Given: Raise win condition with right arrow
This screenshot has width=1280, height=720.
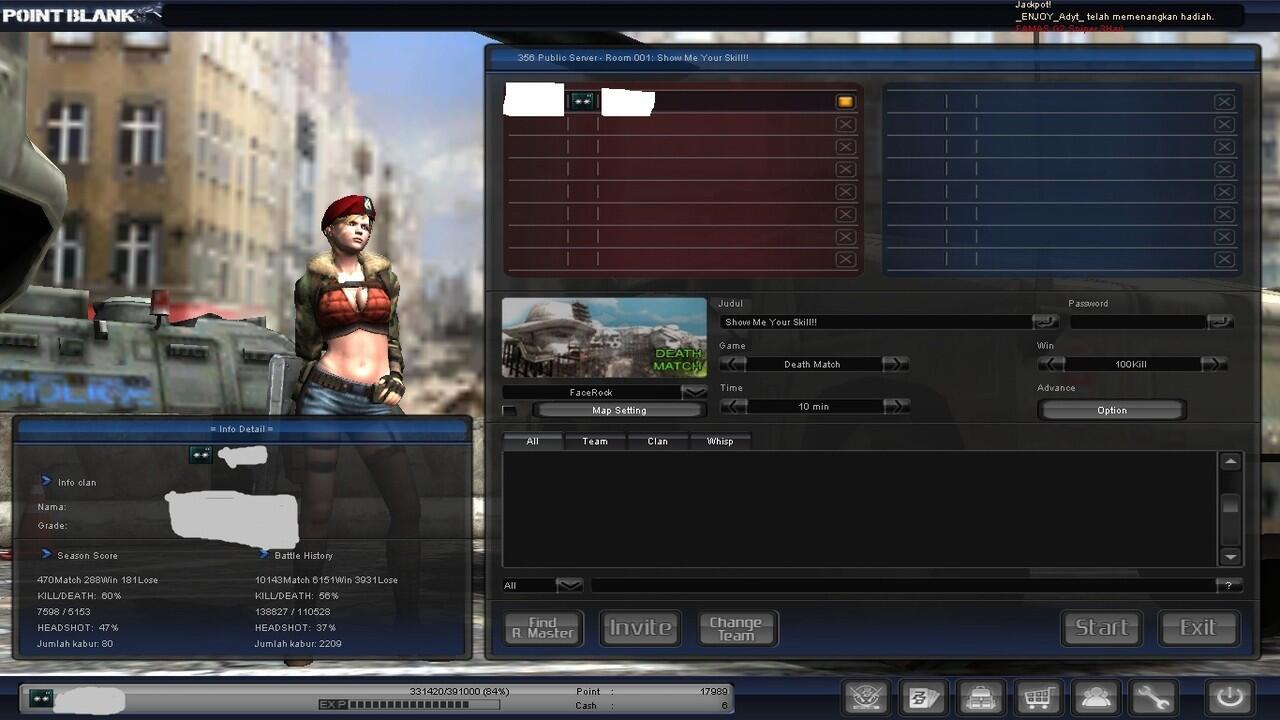Looking at the screenshot, I should point(1214,364).
